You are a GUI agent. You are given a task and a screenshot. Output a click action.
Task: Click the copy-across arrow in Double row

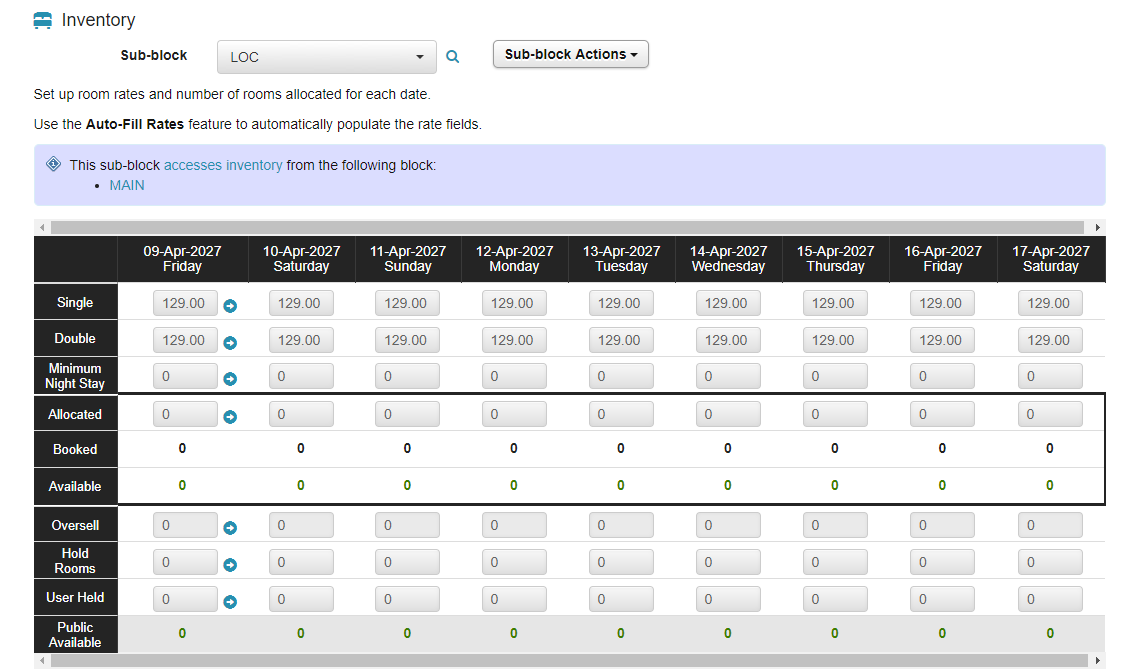coord(230,342)
